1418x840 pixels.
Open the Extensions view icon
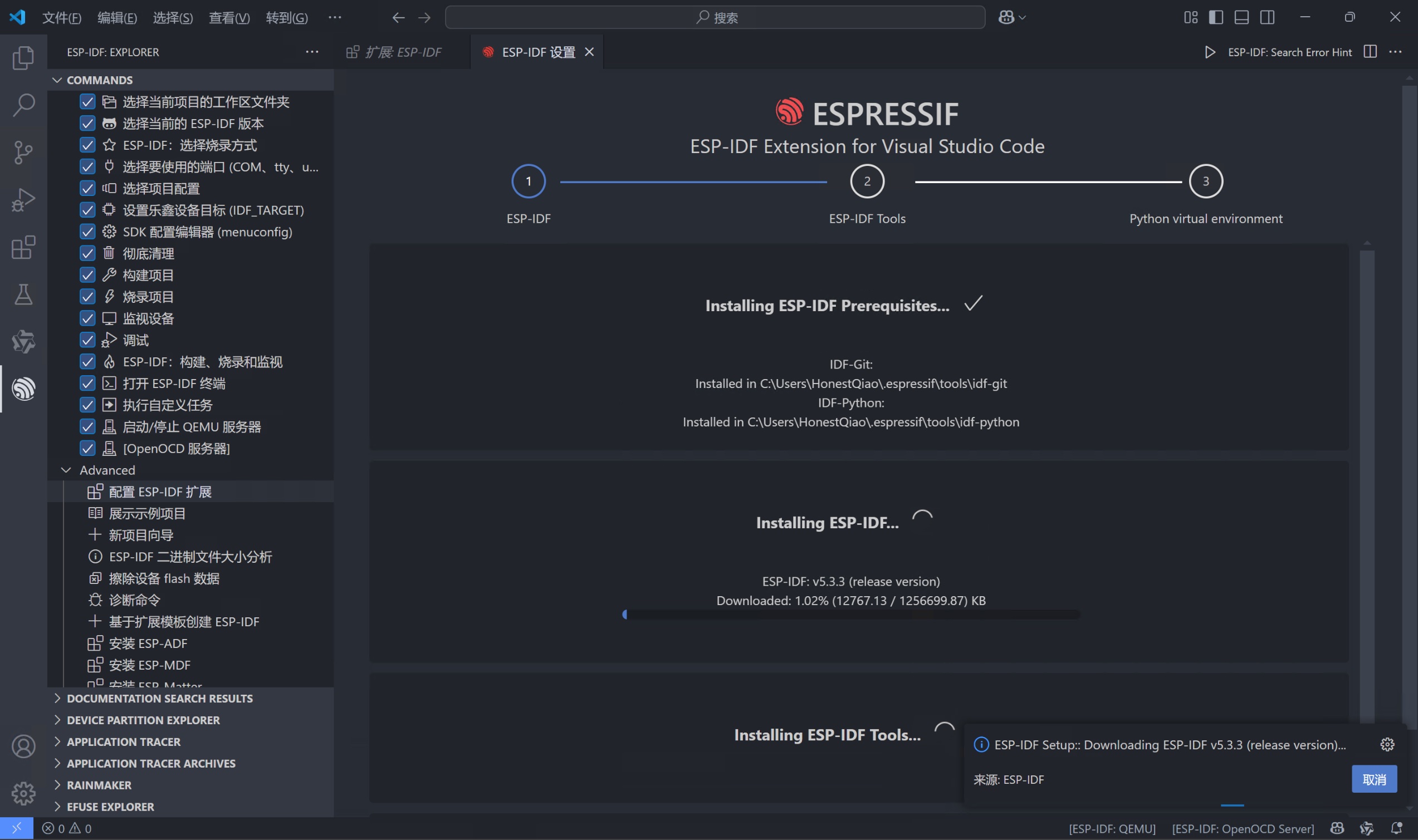(23, 247)
